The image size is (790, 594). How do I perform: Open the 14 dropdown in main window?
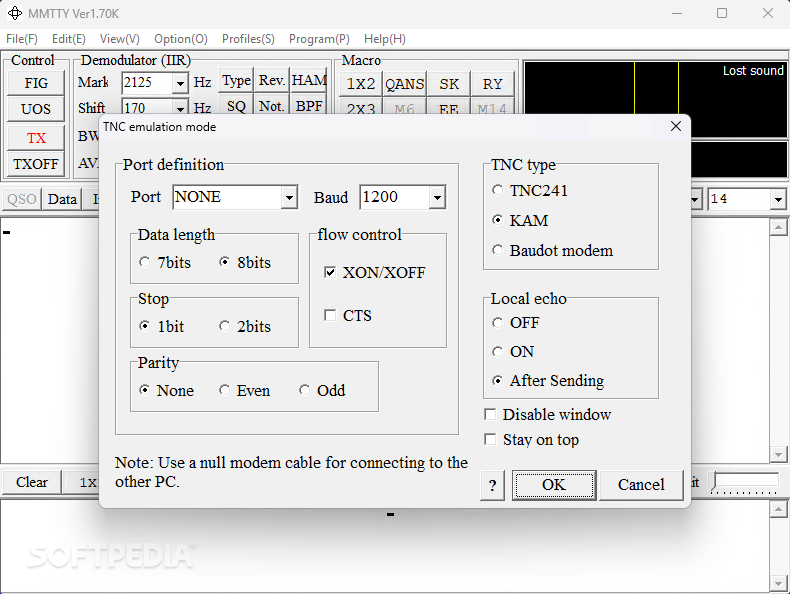pyautogui.click(x=778, y=200)
